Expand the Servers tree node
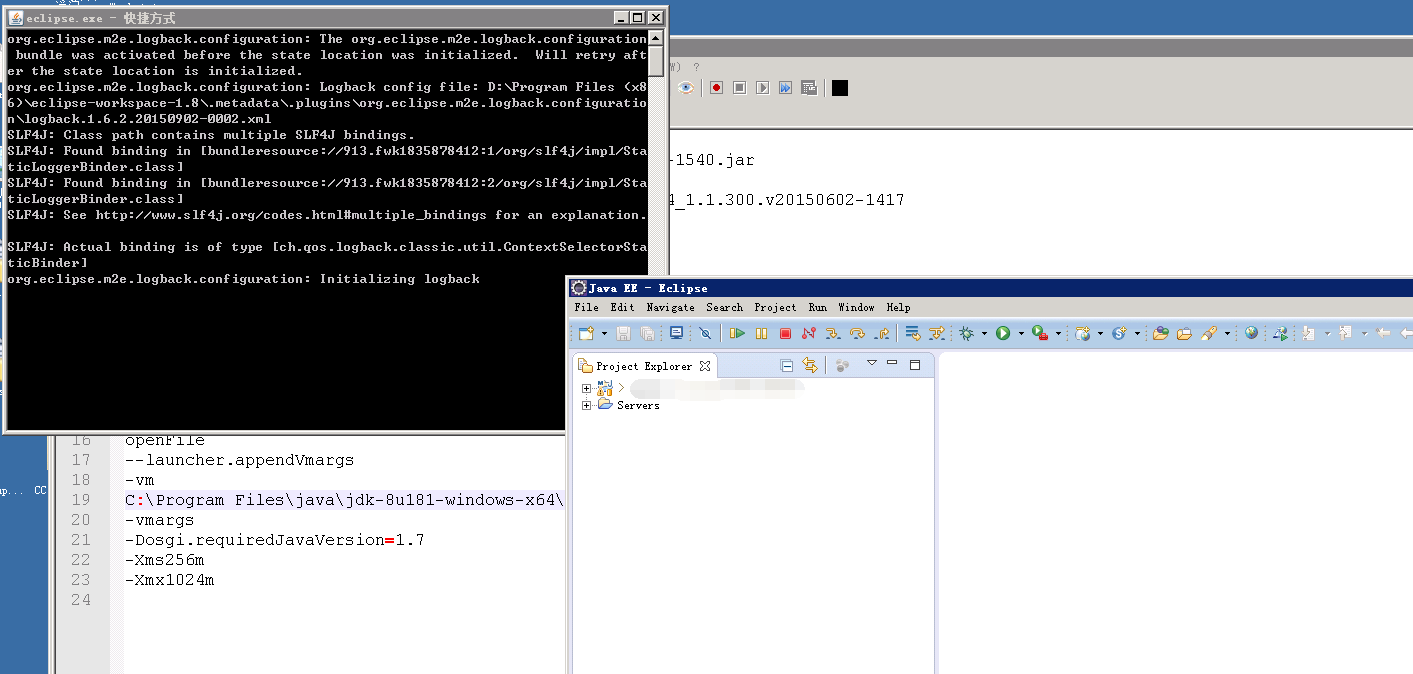The image size is (1413, 674). click(x=586, y=404)
